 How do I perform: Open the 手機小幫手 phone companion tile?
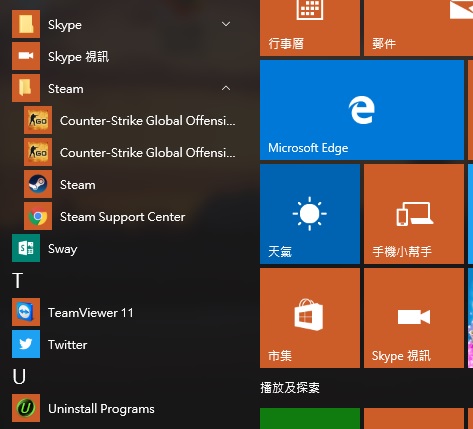414,214
